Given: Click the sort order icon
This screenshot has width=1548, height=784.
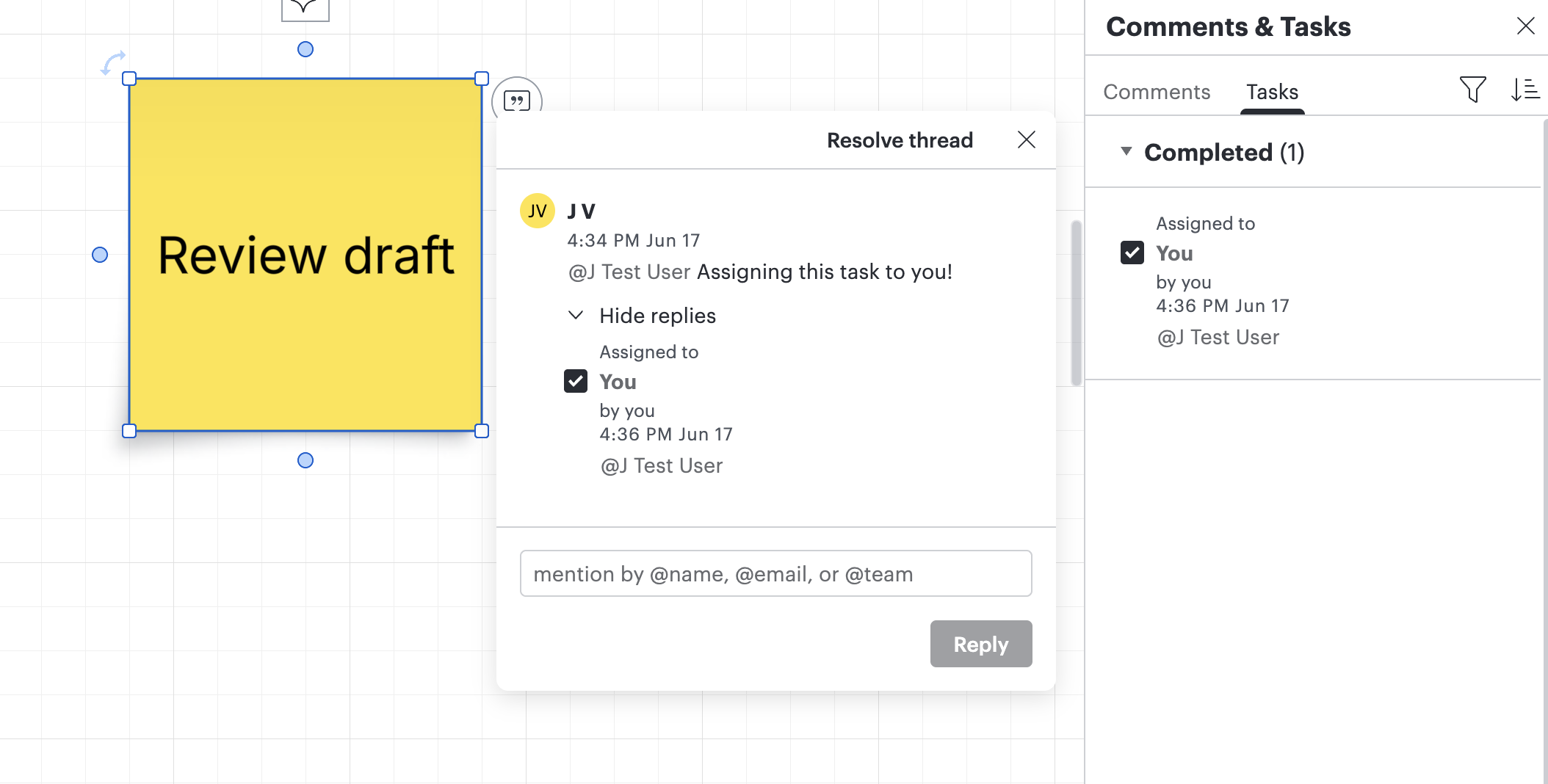Looking at the screenshot, I should [x=1525, y=90].
